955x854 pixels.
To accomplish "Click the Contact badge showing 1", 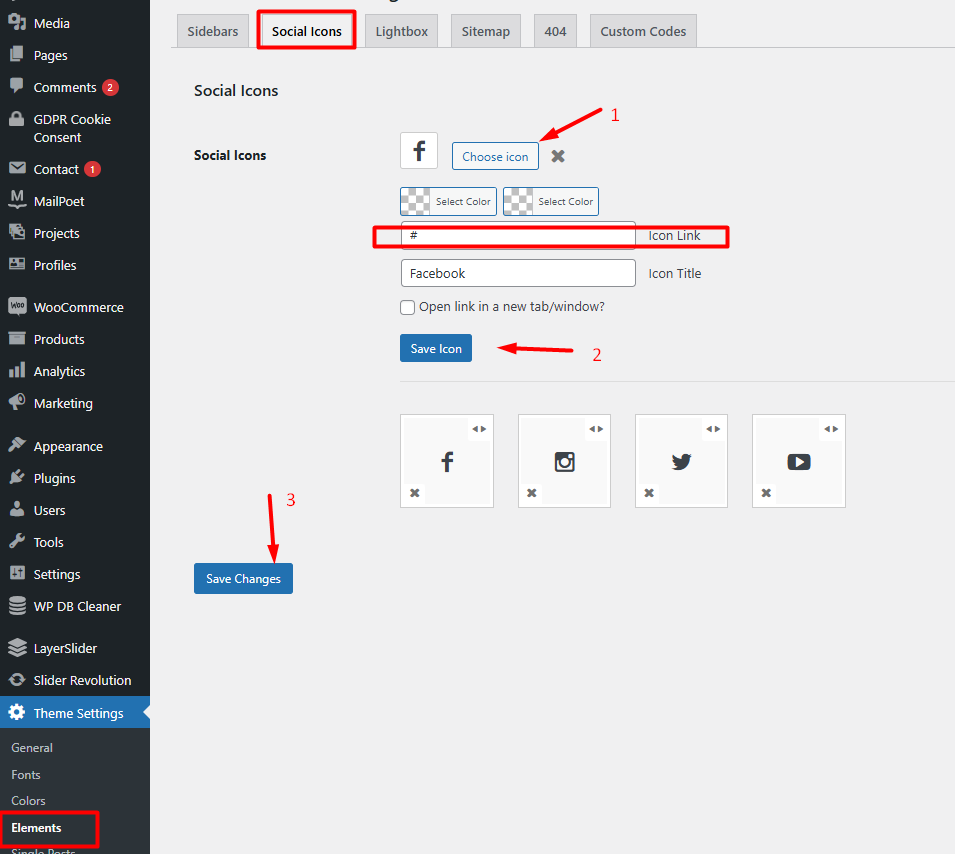I will click(93, 169).
